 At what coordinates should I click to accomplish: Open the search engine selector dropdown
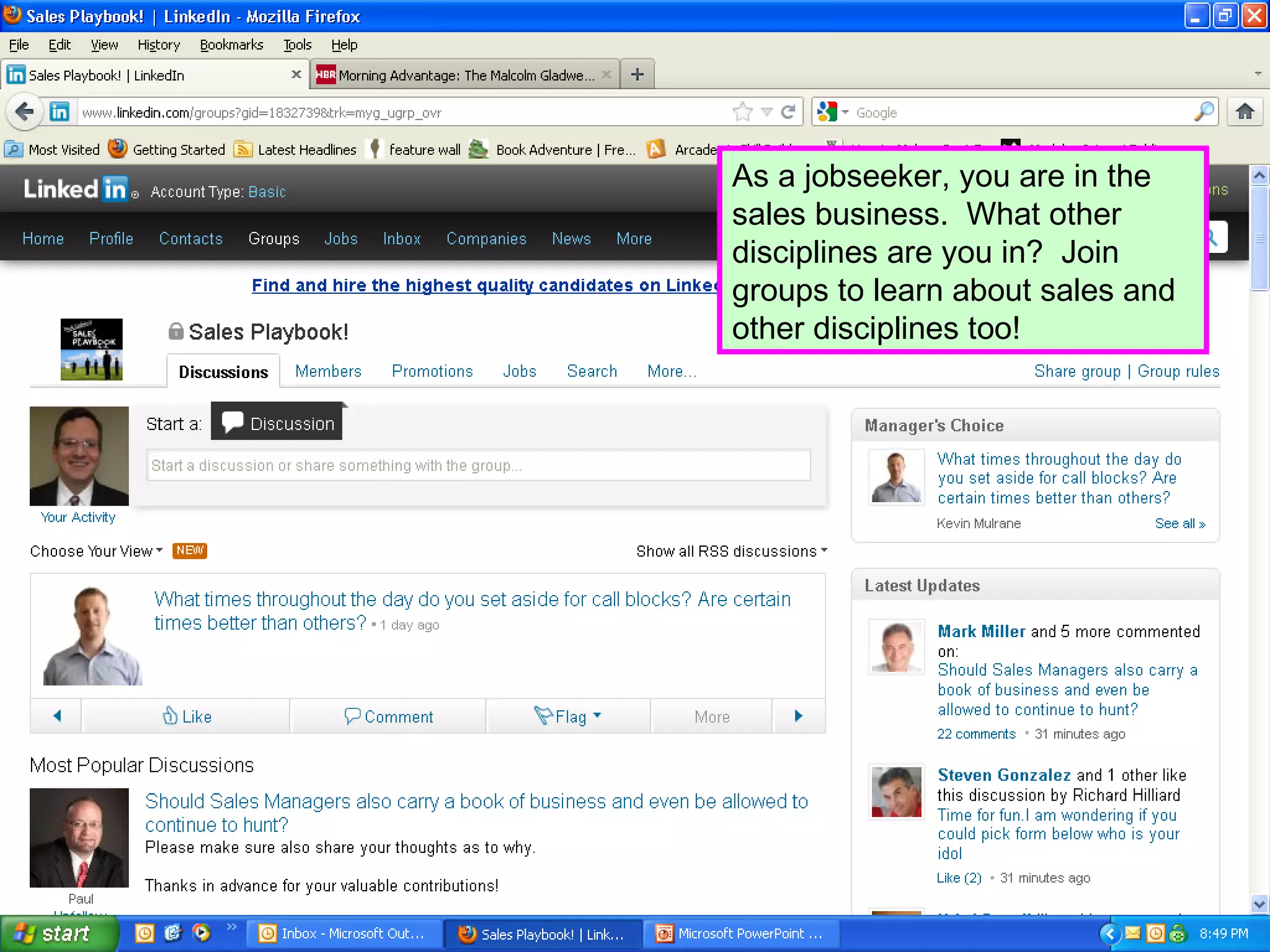(x=833, y=112)
